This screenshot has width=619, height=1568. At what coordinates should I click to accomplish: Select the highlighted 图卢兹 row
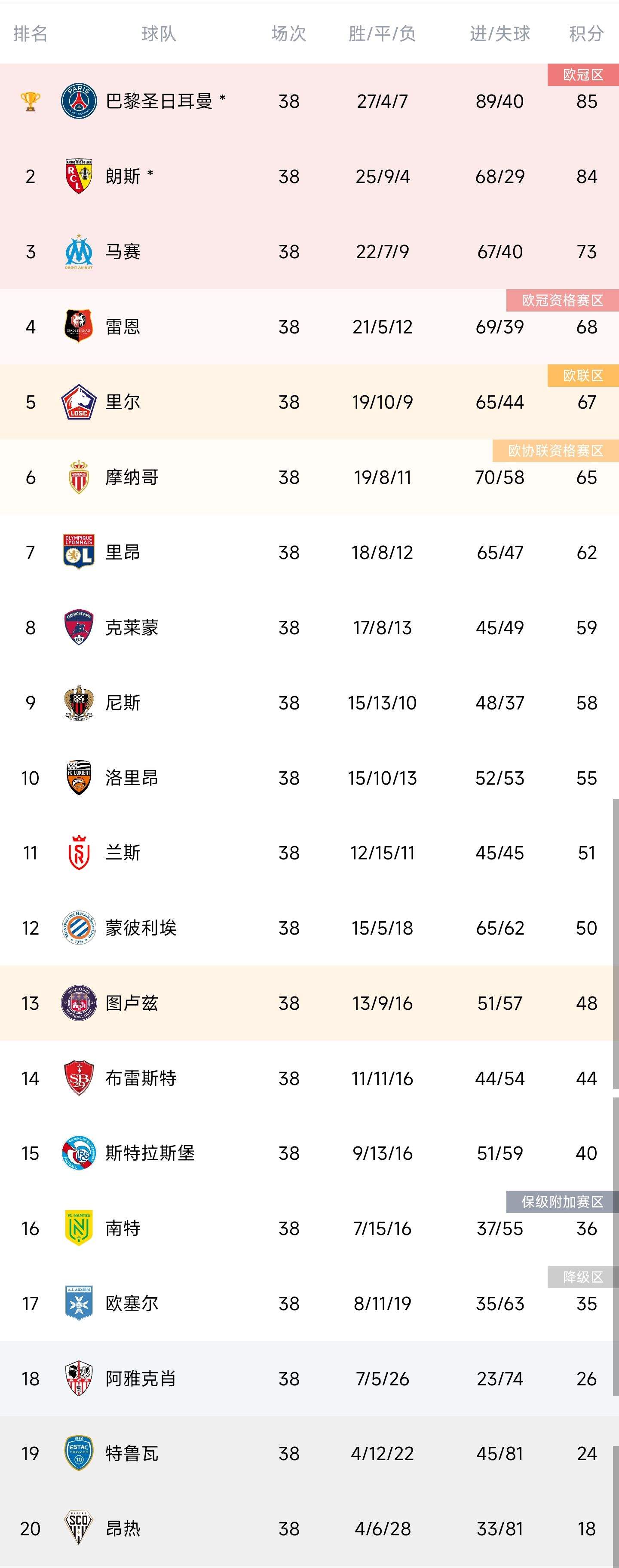coord(309,1003)
